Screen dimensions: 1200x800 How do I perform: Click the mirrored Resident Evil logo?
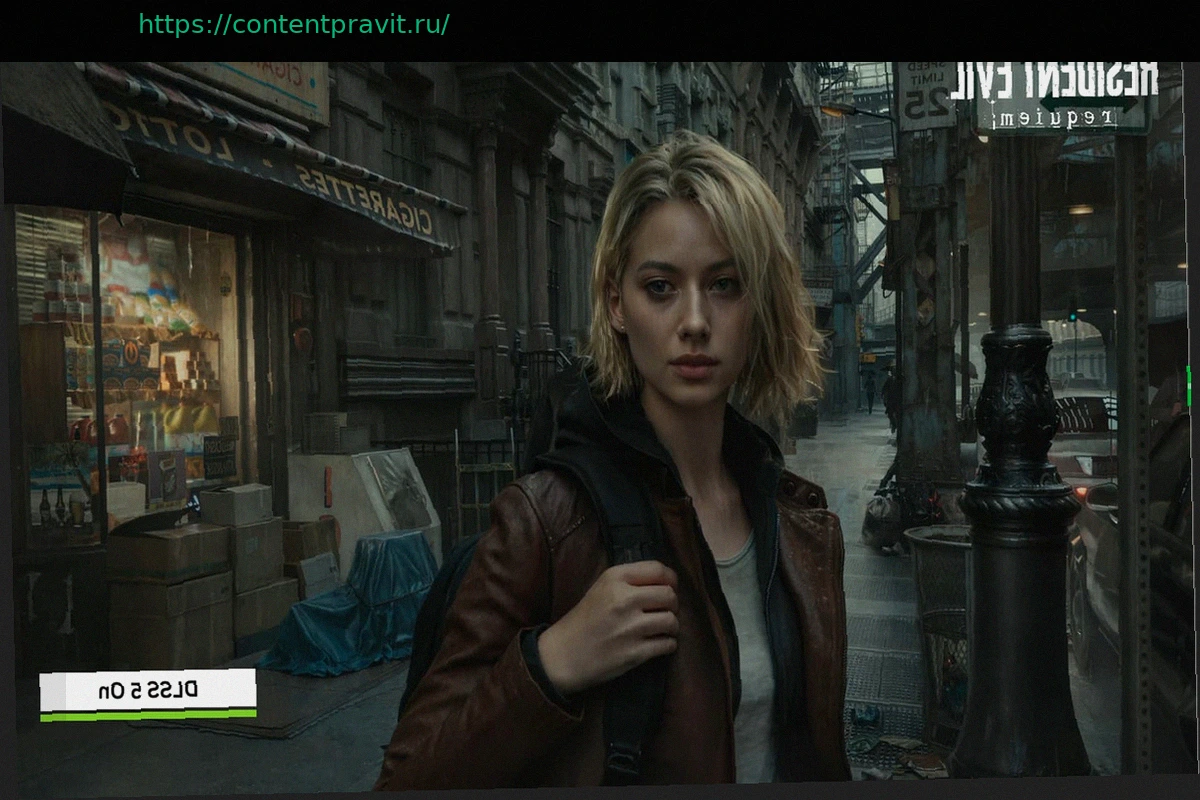[x=1053, y=80]
